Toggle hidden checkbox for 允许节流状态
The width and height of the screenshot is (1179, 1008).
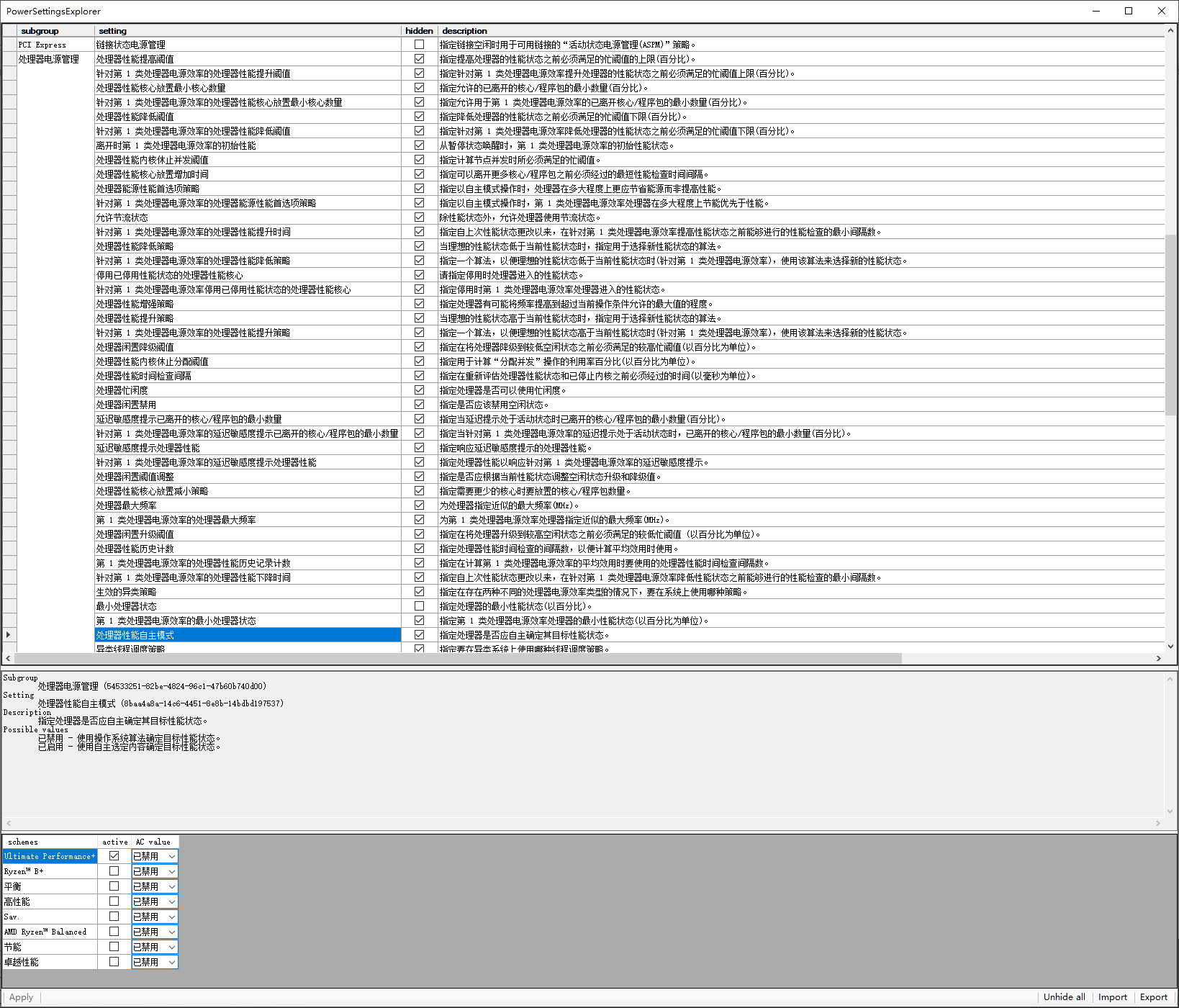tap(419, 217)
